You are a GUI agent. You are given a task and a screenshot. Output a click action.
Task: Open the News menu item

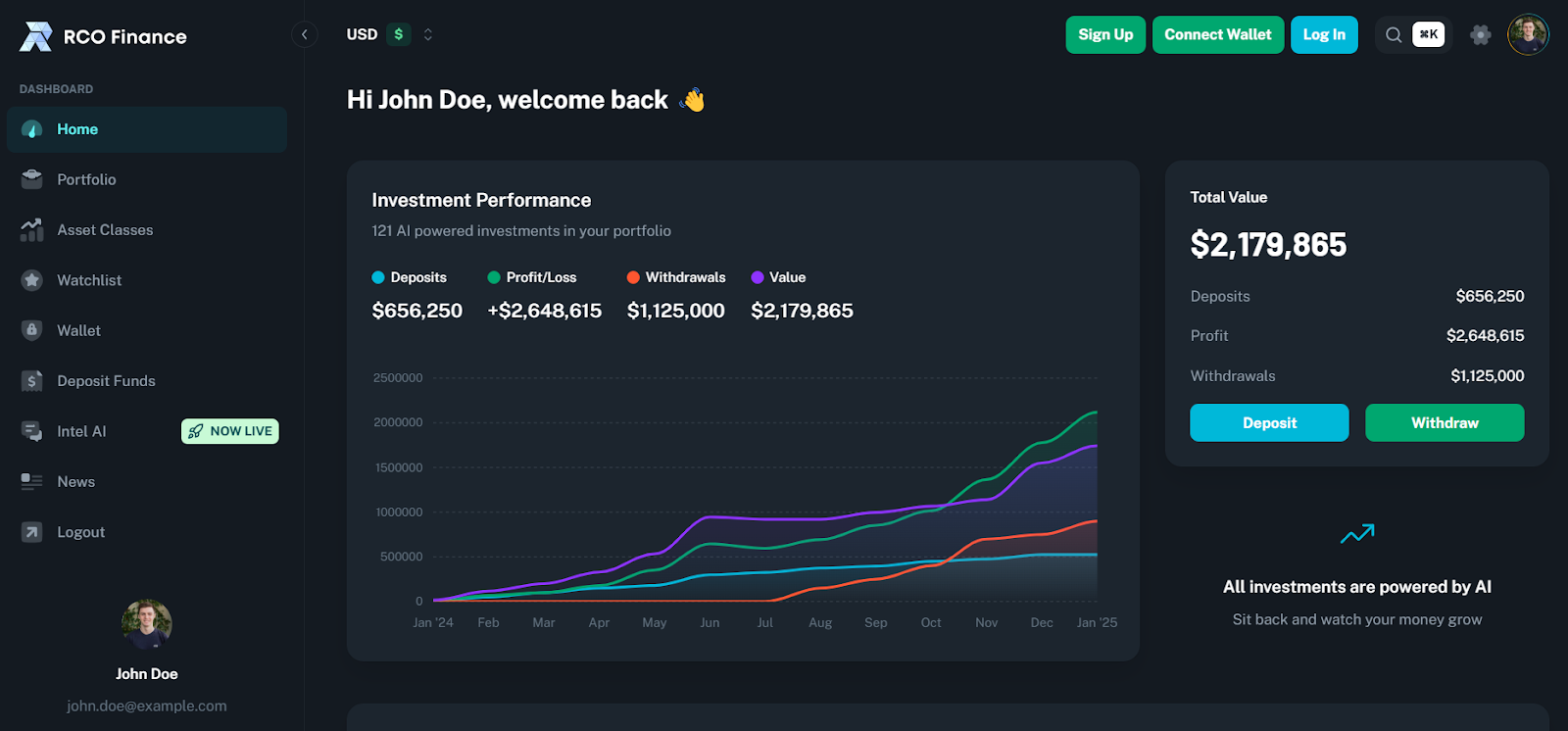point(75,482)
